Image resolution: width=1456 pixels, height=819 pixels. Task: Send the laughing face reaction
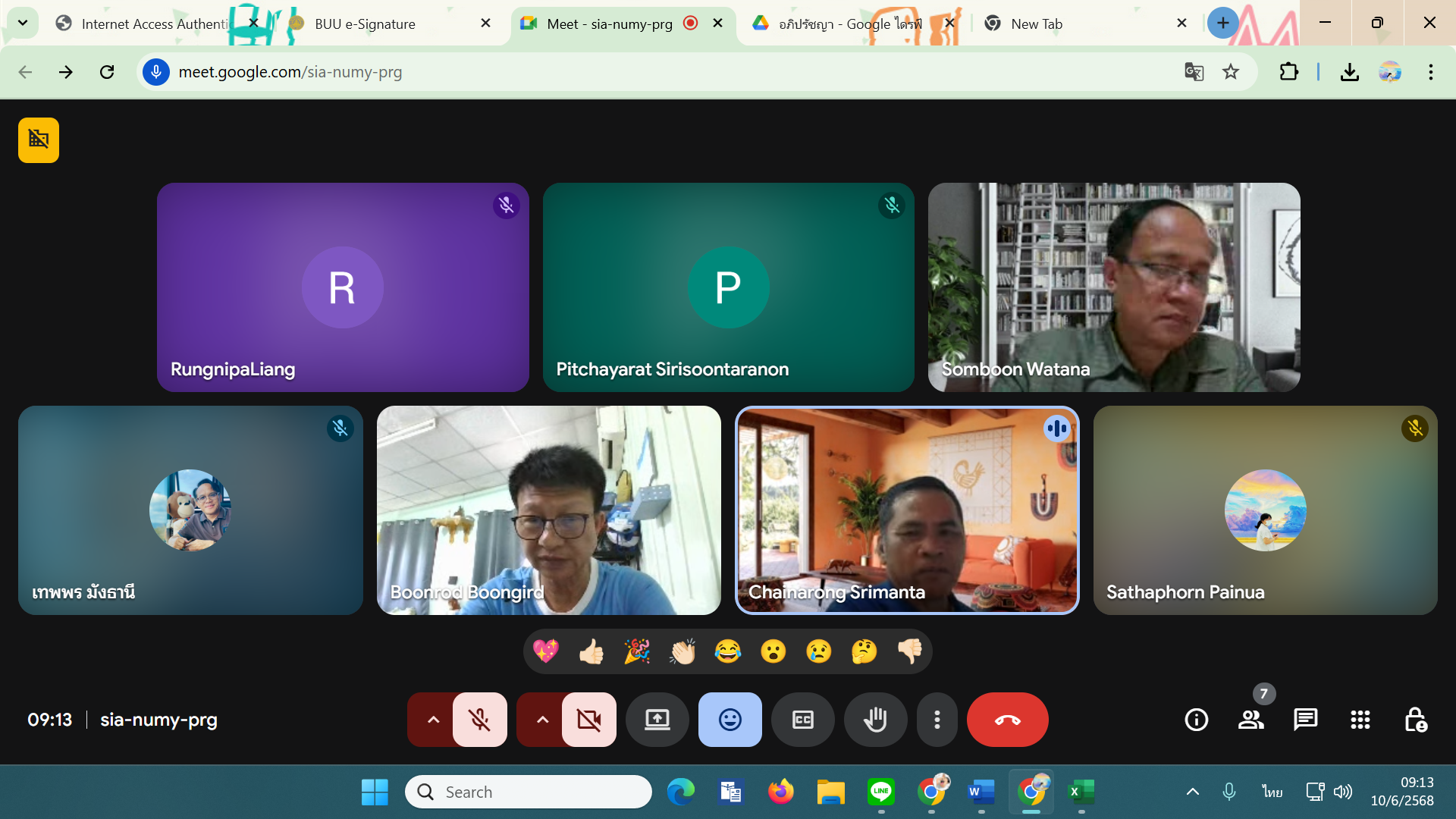(728, 651)
